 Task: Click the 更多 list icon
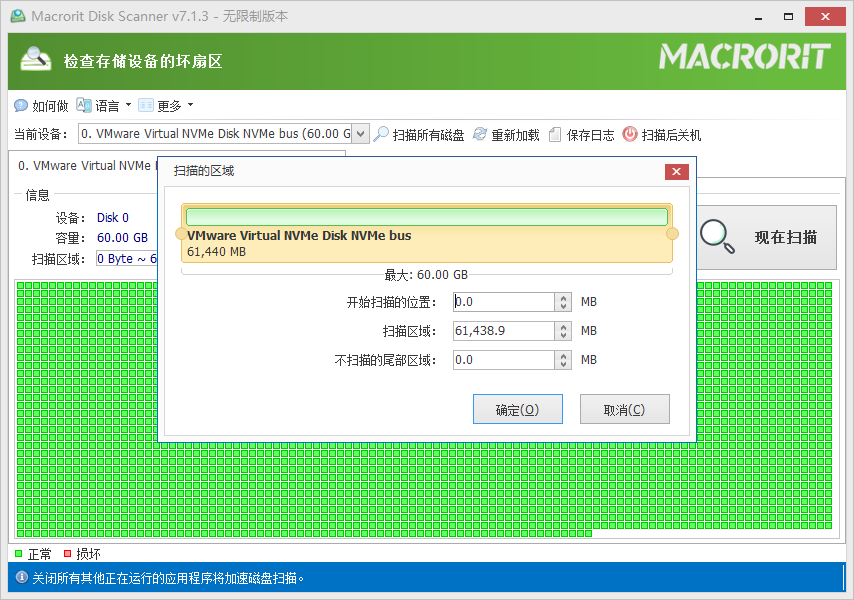tap(146, 105)
